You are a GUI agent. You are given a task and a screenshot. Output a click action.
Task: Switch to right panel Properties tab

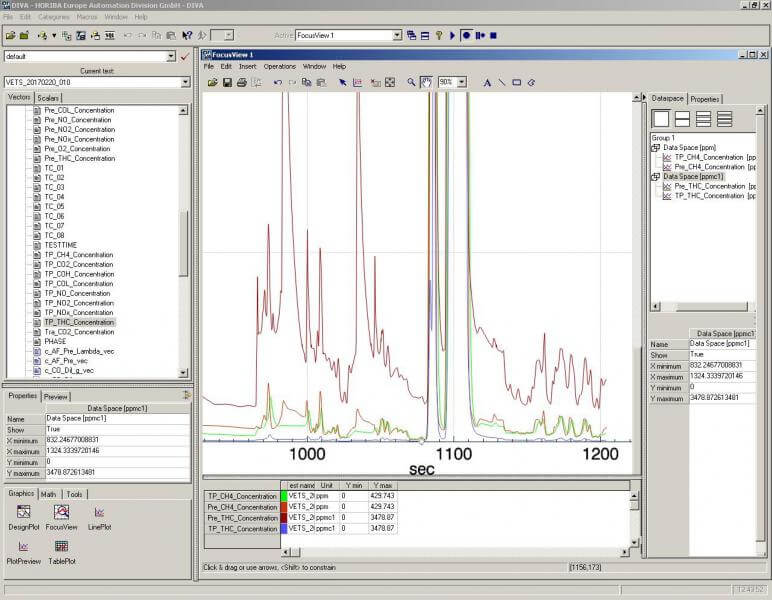pos(705,99)
